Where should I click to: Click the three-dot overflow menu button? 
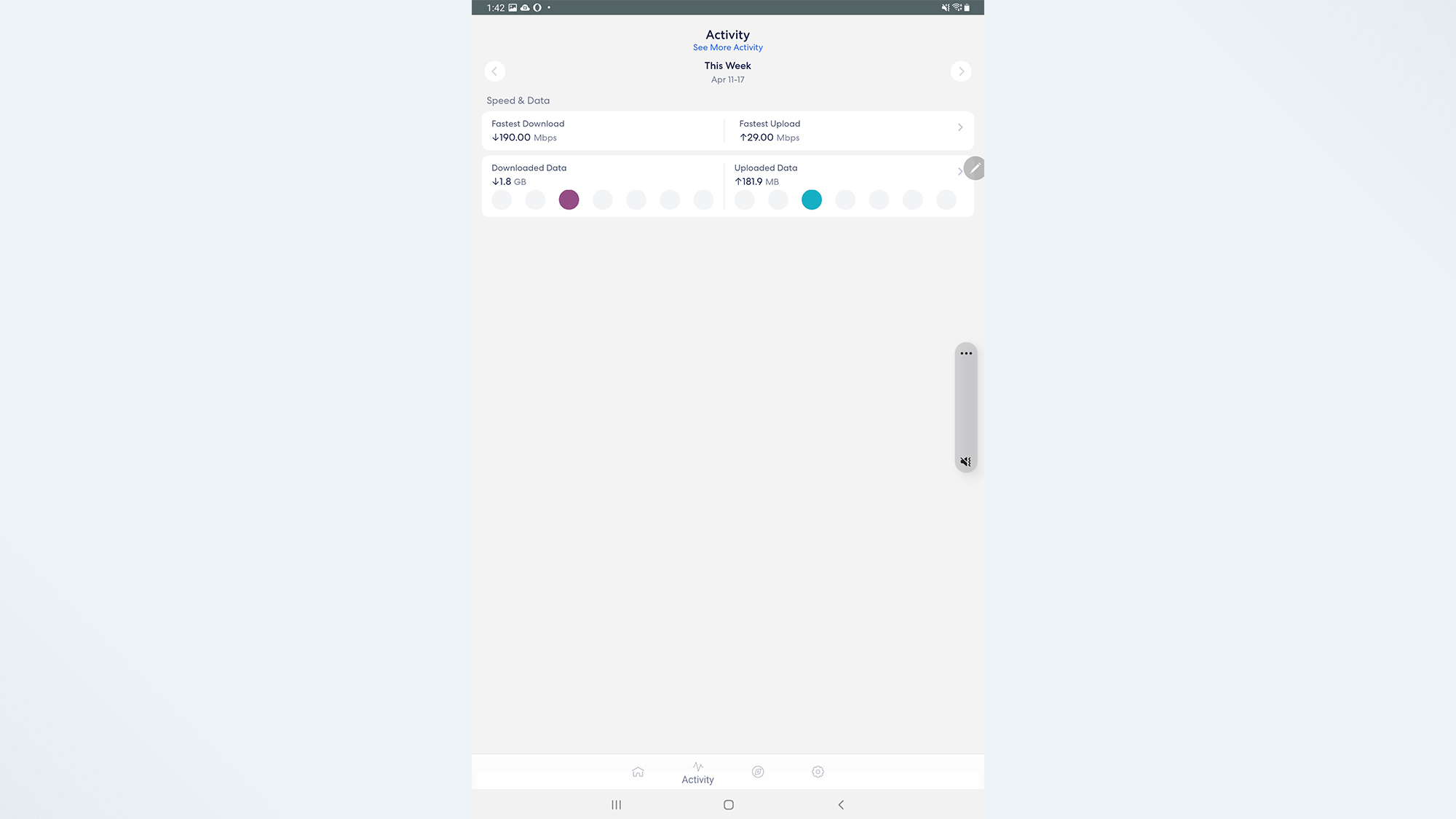point(965,353)
